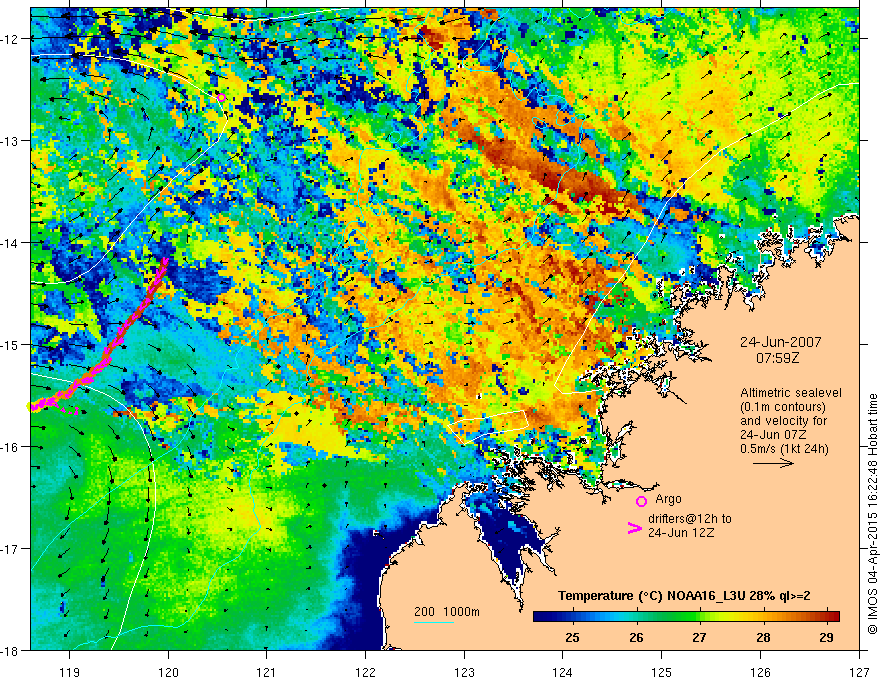Click the velocity scale arrow in the legend

coord(773,463)
